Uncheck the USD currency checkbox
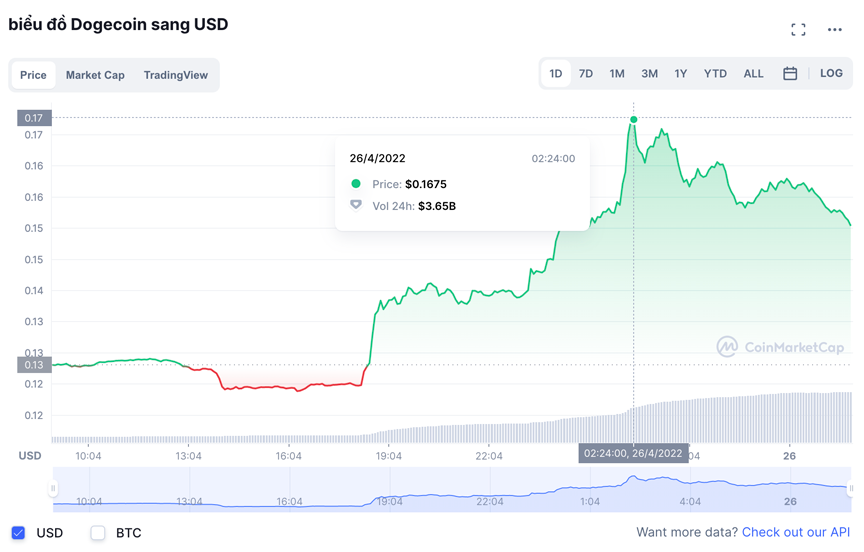Screen dimensions: 864x552 pos(18,533)
